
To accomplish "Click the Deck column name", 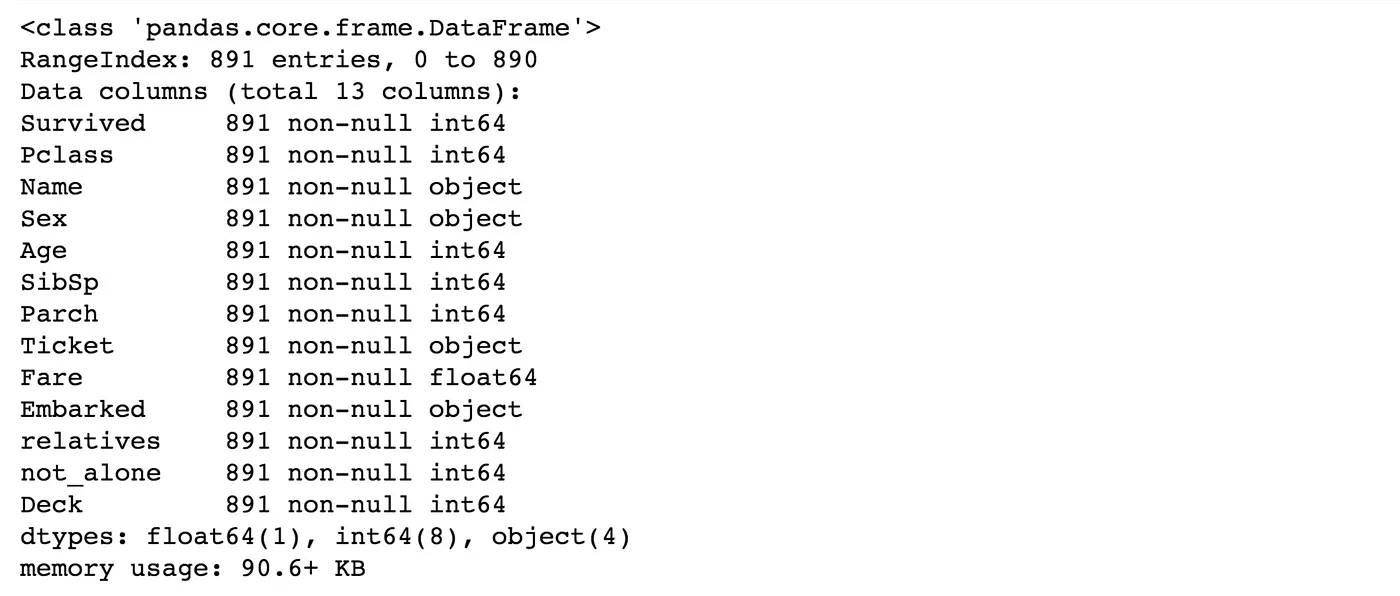I will point(51,505).
